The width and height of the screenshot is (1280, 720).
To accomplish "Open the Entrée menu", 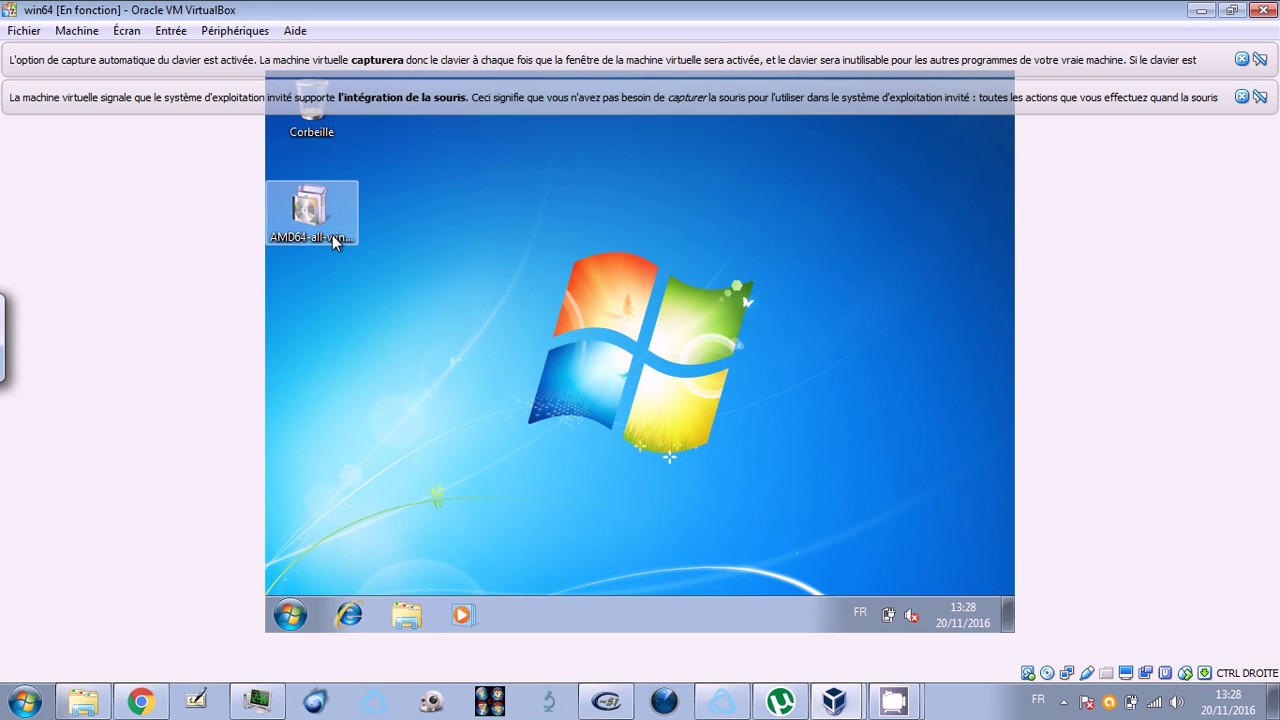I will [171, 31].
